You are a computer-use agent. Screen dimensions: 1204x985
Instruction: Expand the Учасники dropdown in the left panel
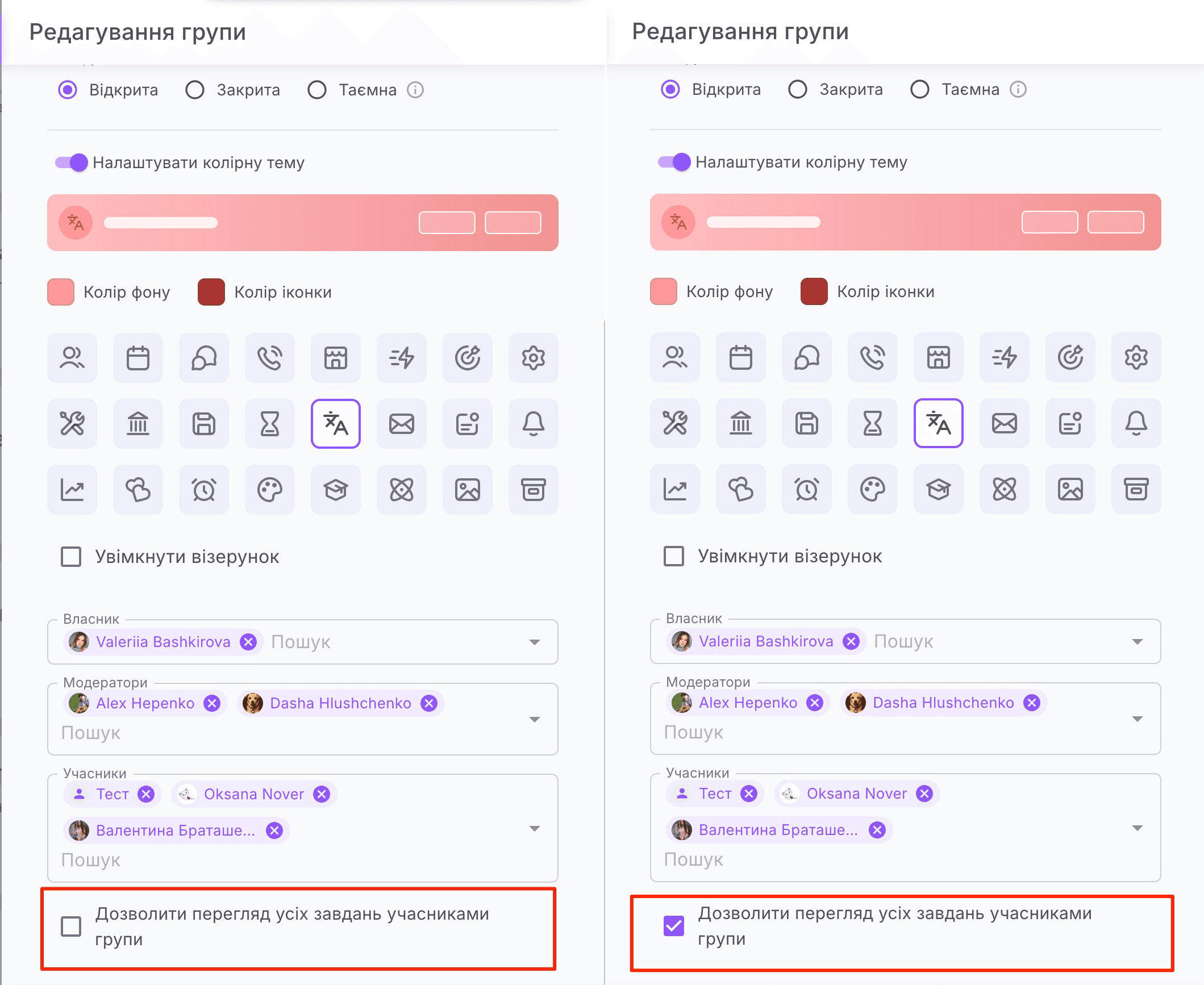534,828
